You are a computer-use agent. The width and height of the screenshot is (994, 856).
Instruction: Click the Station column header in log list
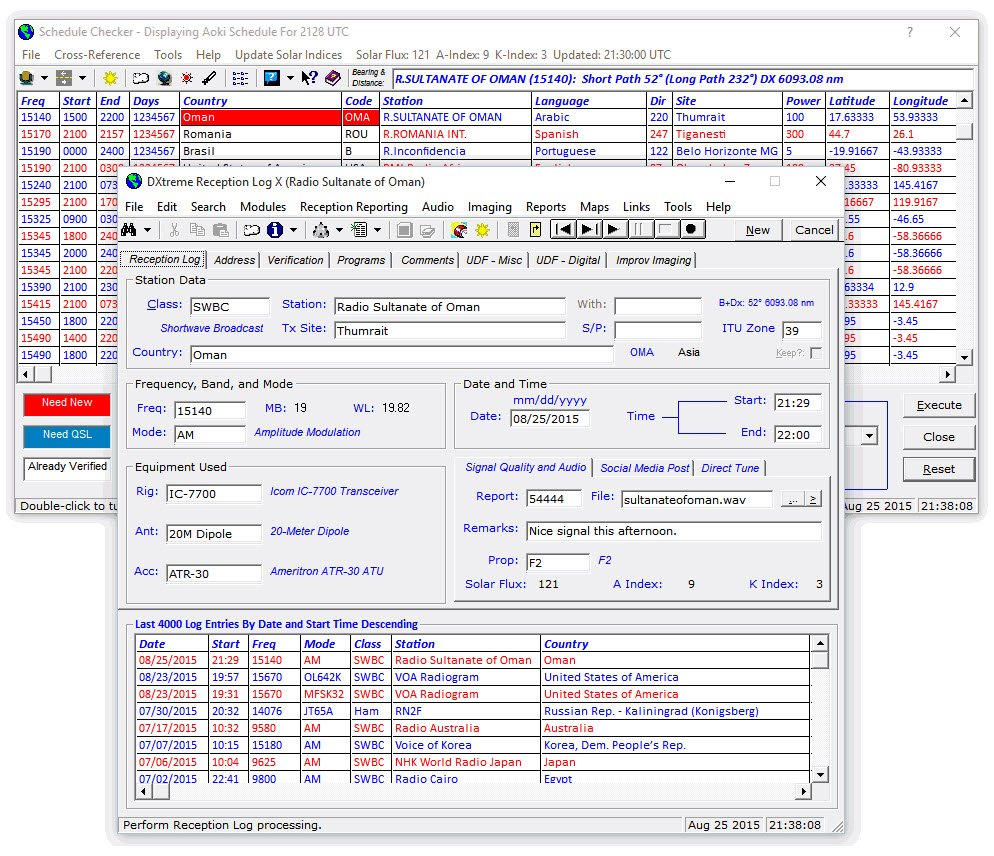(x=466, y=644)
